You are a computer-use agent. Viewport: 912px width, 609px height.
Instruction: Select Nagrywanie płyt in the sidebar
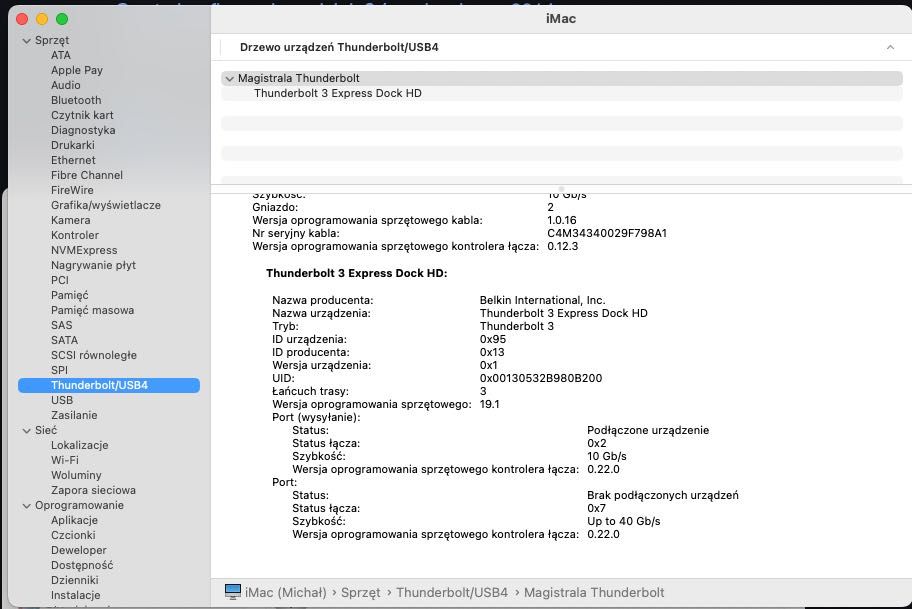[x=93, y=265]
